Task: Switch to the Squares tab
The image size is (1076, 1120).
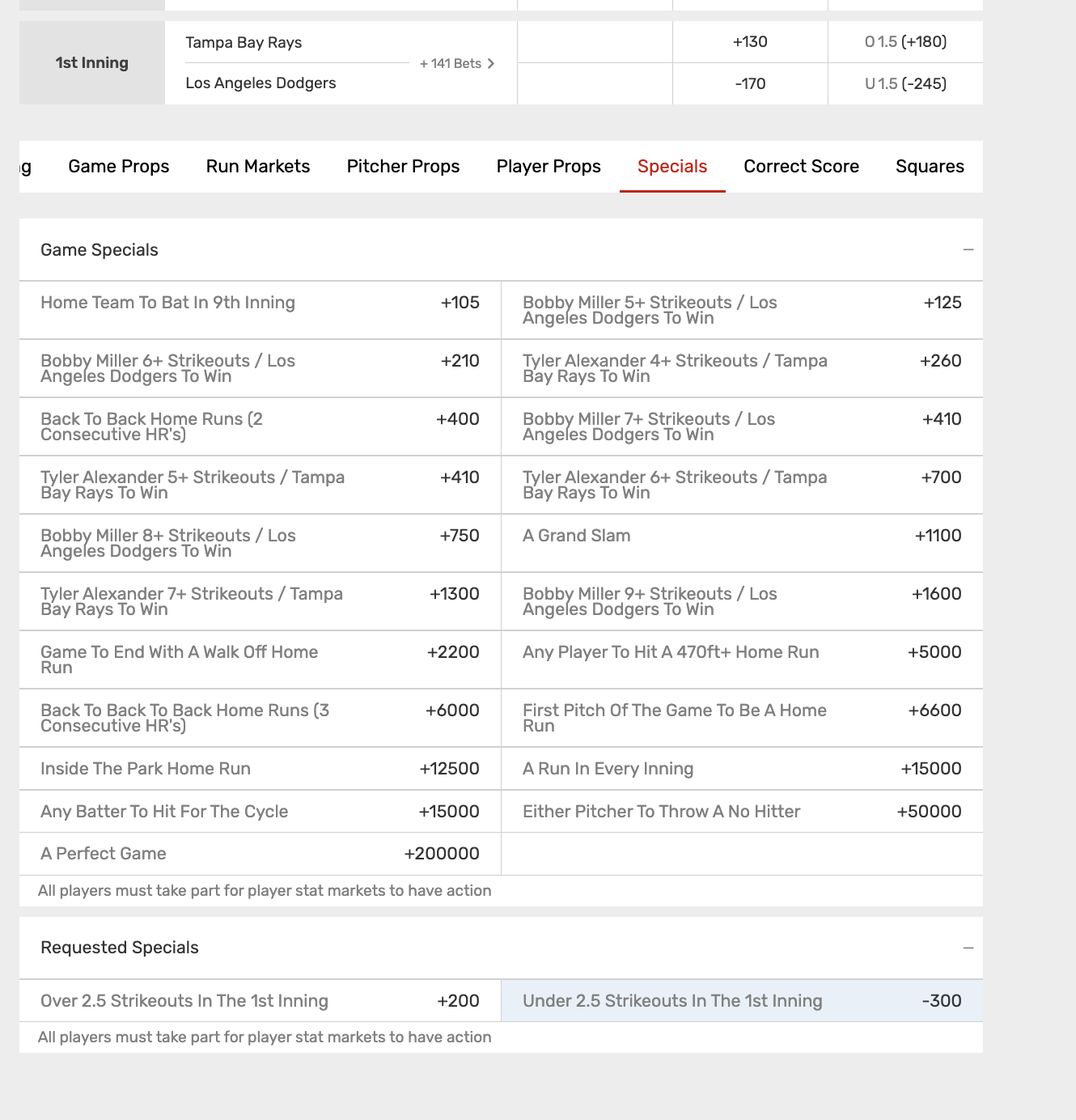Action: click(930, 167)
